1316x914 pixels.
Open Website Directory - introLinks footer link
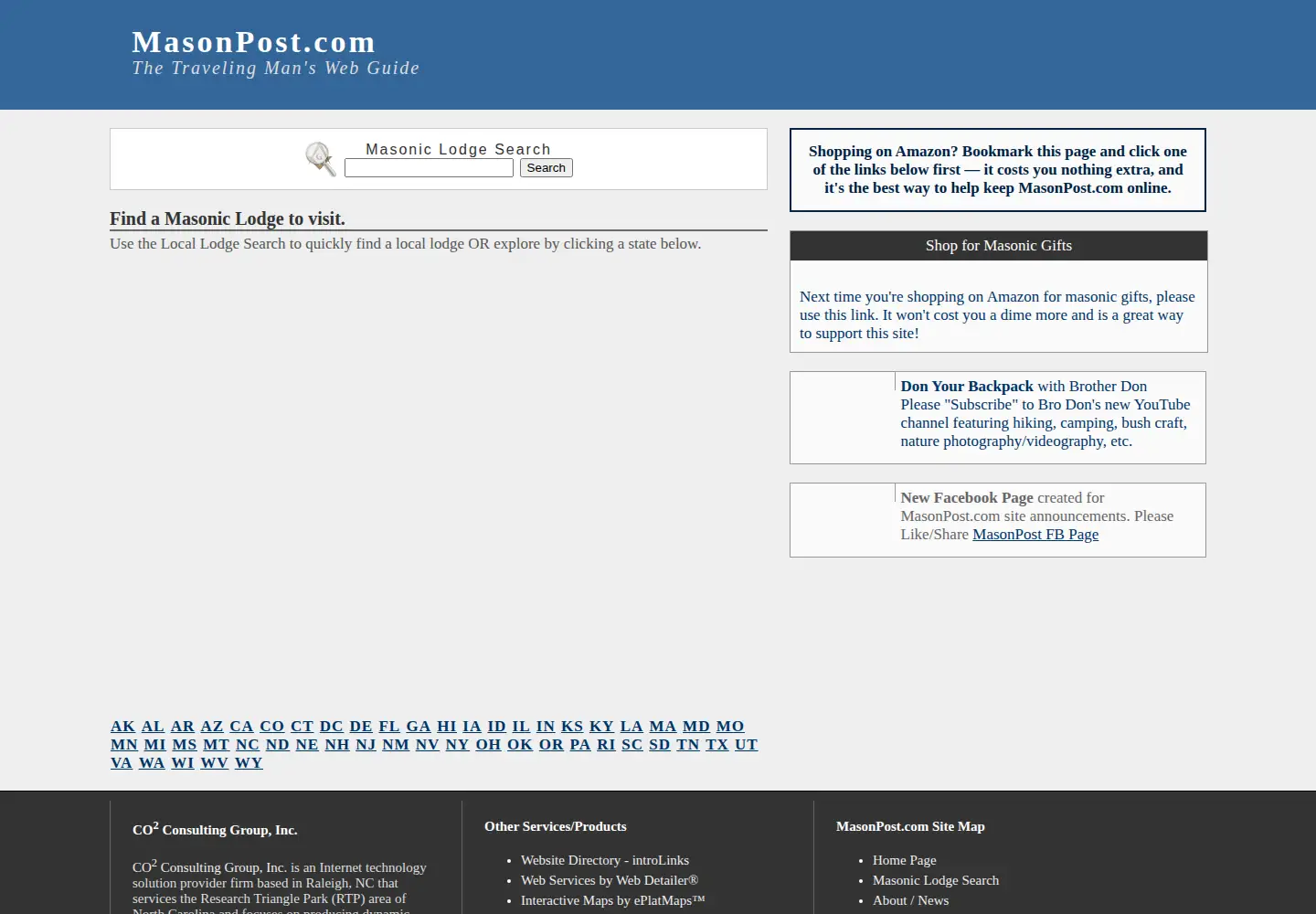coord(605,860)
